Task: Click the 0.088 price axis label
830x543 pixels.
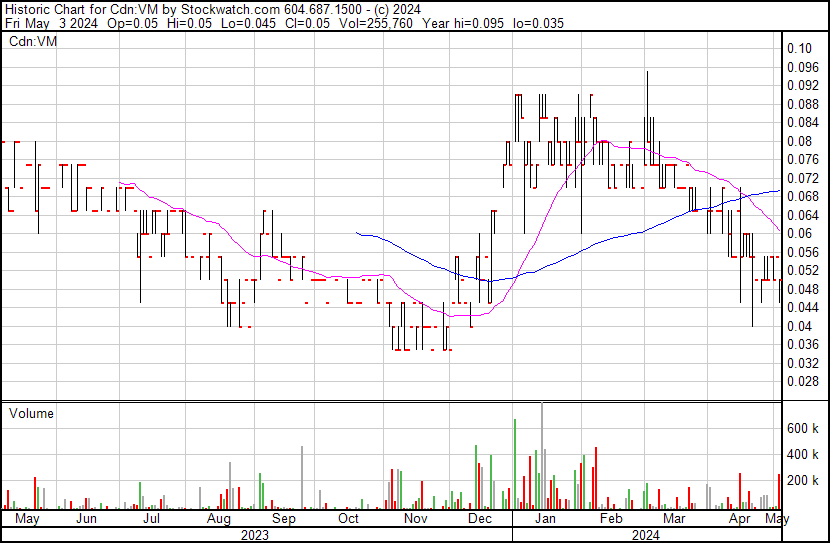Action: click(803, 104)
